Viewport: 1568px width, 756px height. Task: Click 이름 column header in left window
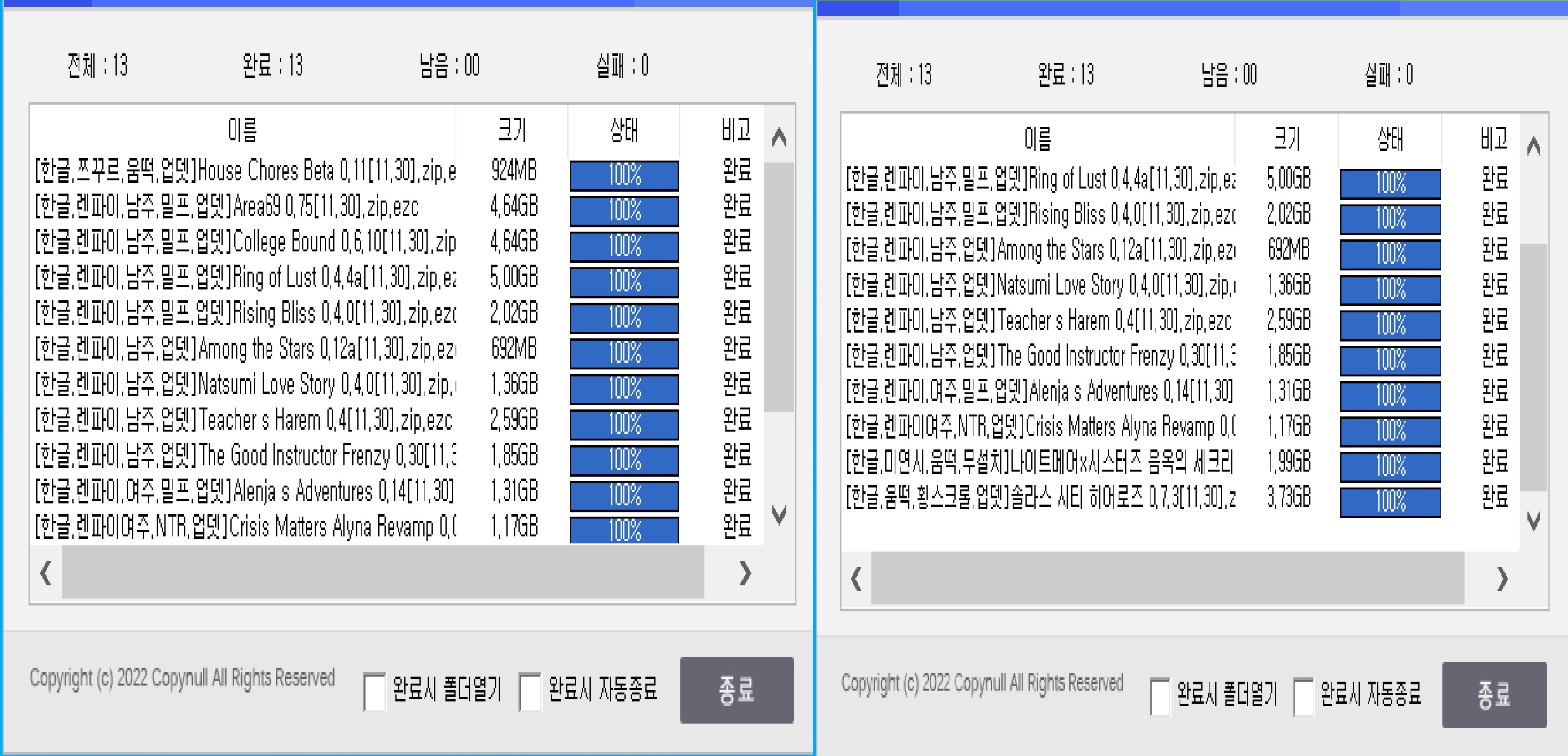(242, 130)
